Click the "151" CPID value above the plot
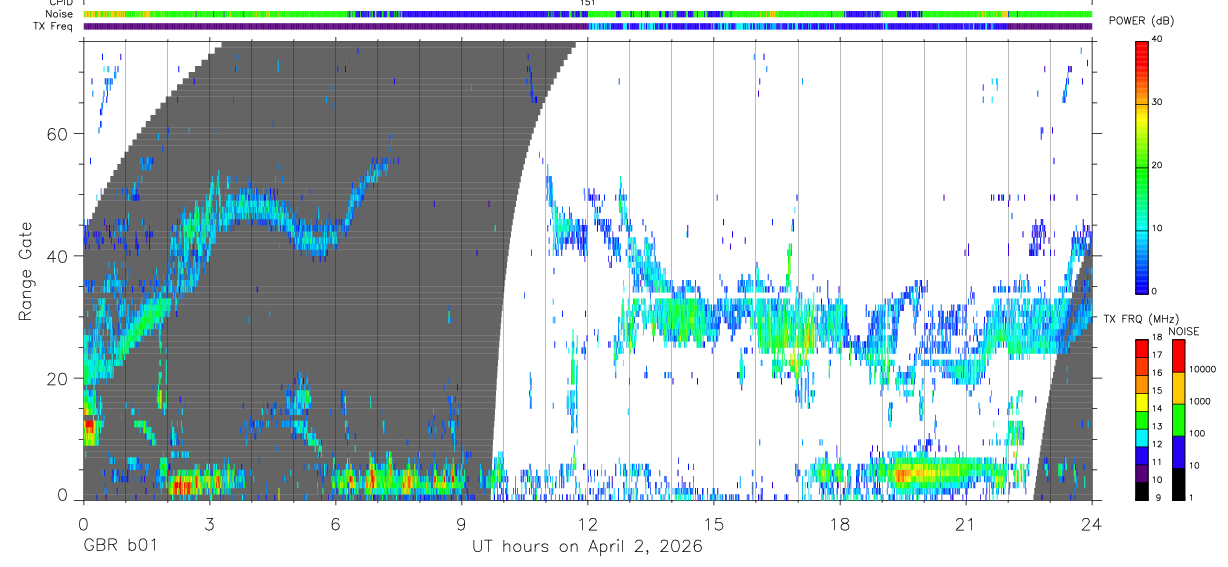The image size is (1228, 567). click(588, 3)
